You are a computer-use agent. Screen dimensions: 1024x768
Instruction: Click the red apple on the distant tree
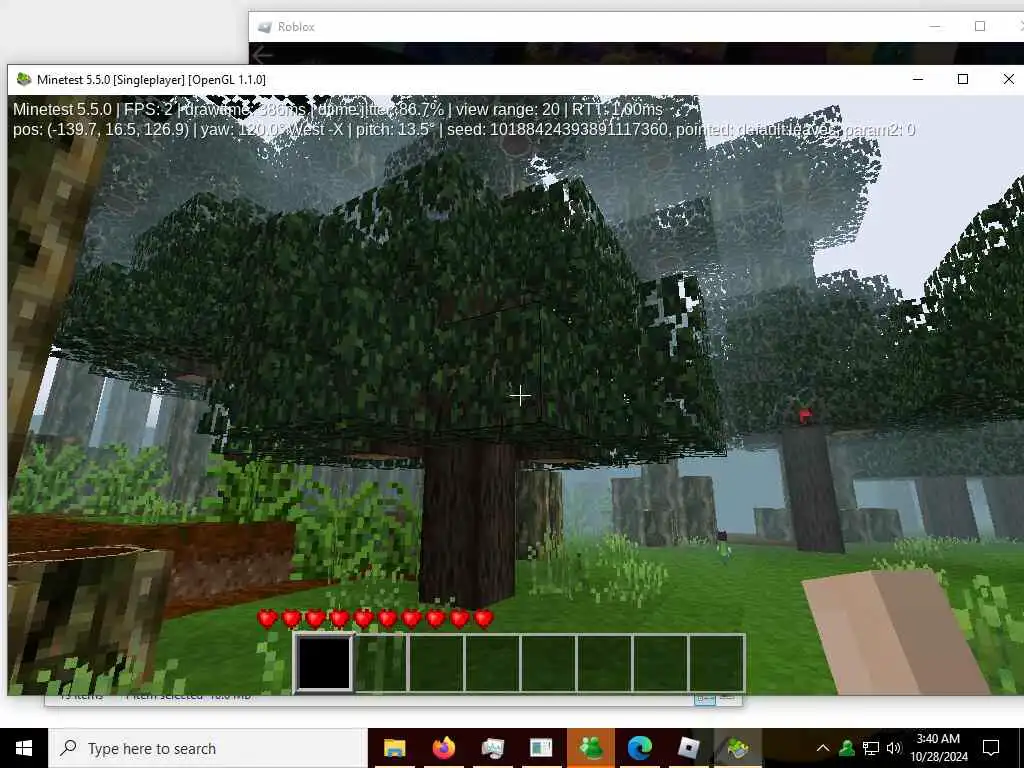[805, 415]
